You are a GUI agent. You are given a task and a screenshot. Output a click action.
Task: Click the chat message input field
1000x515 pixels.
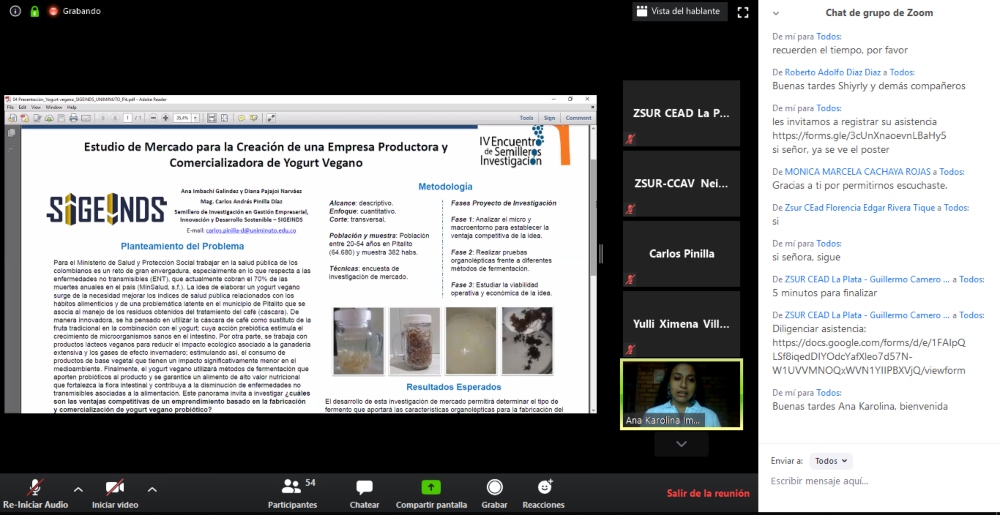pyautogui.click(x=879, y=481)
